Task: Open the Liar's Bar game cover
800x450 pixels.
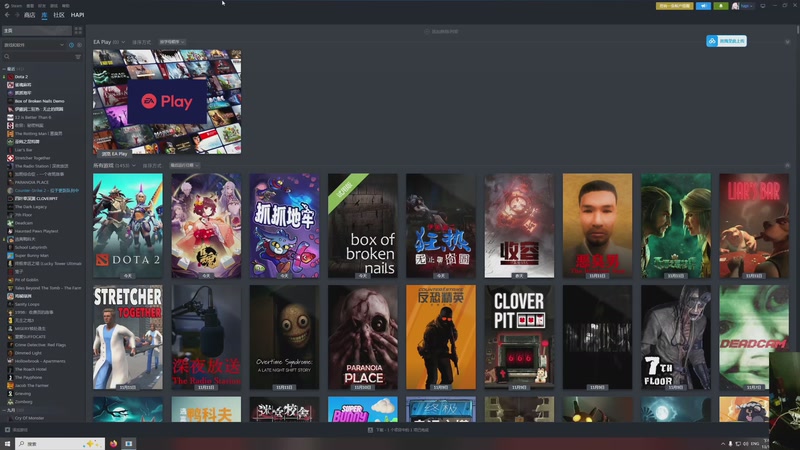Action: (754, 226)
